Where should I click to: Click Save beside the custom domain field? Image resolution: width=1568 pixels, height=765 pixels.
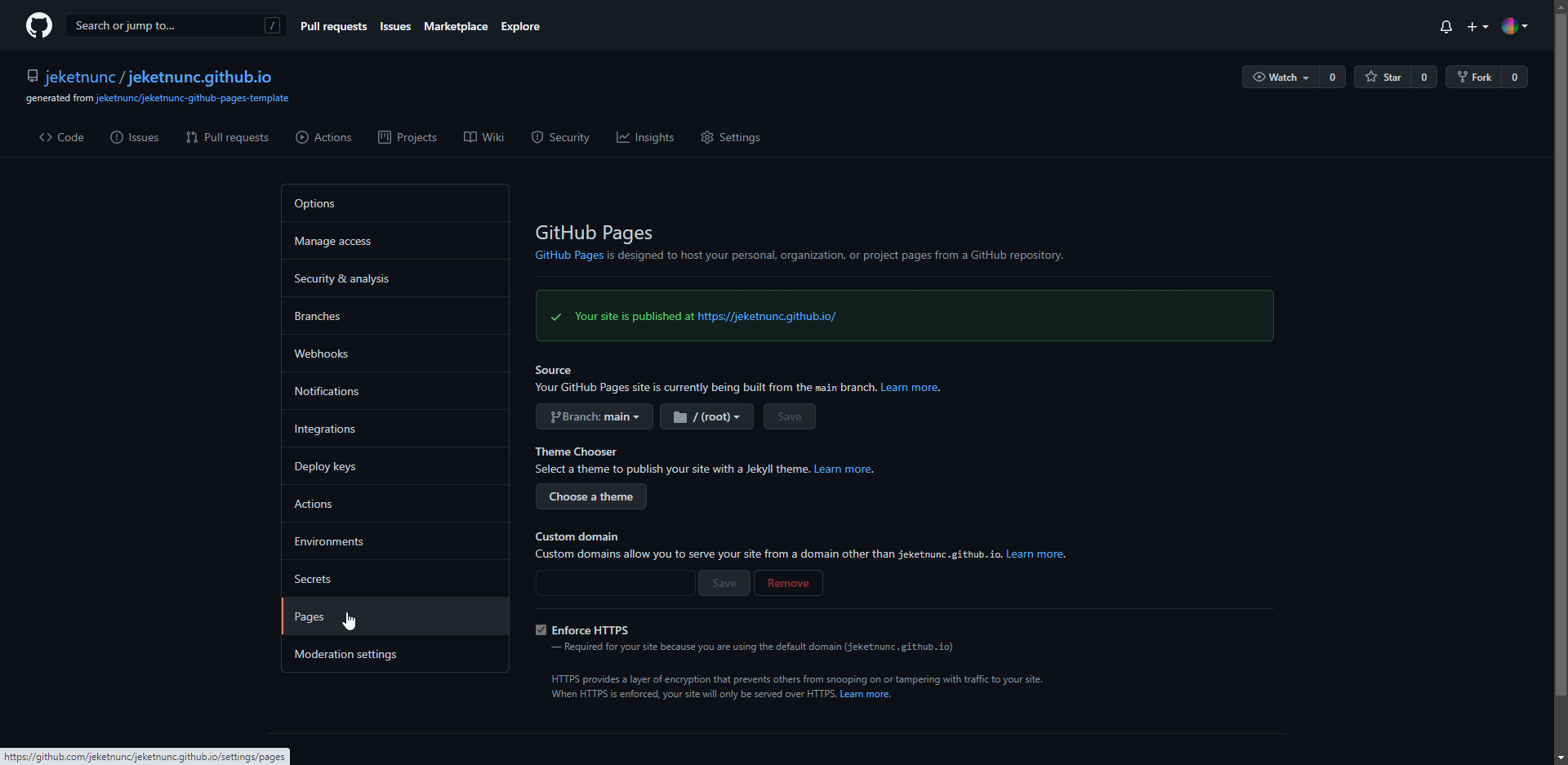pyautogui.click(x=724, y=583)
